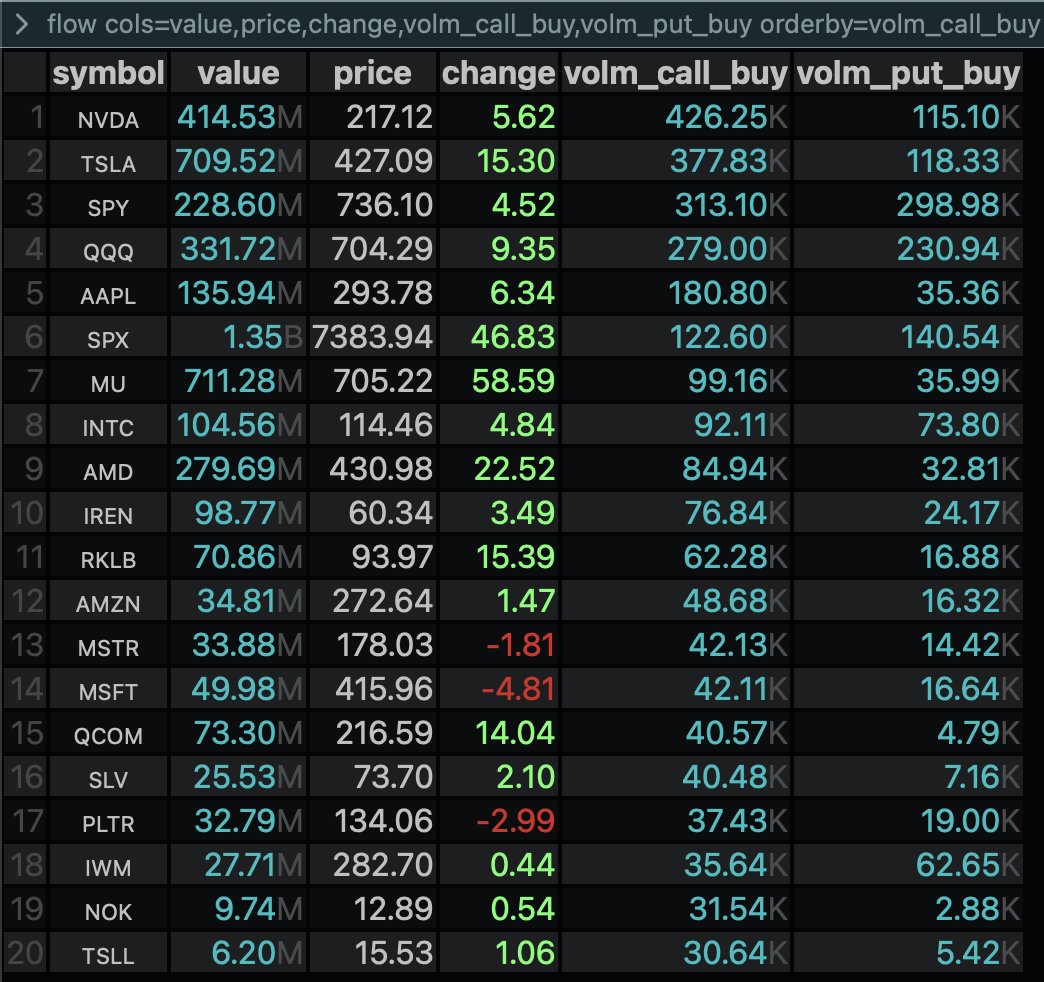This screenshot has height=982, width=1044.
Task: Sort by the change column header
Action: pos(498,73)
